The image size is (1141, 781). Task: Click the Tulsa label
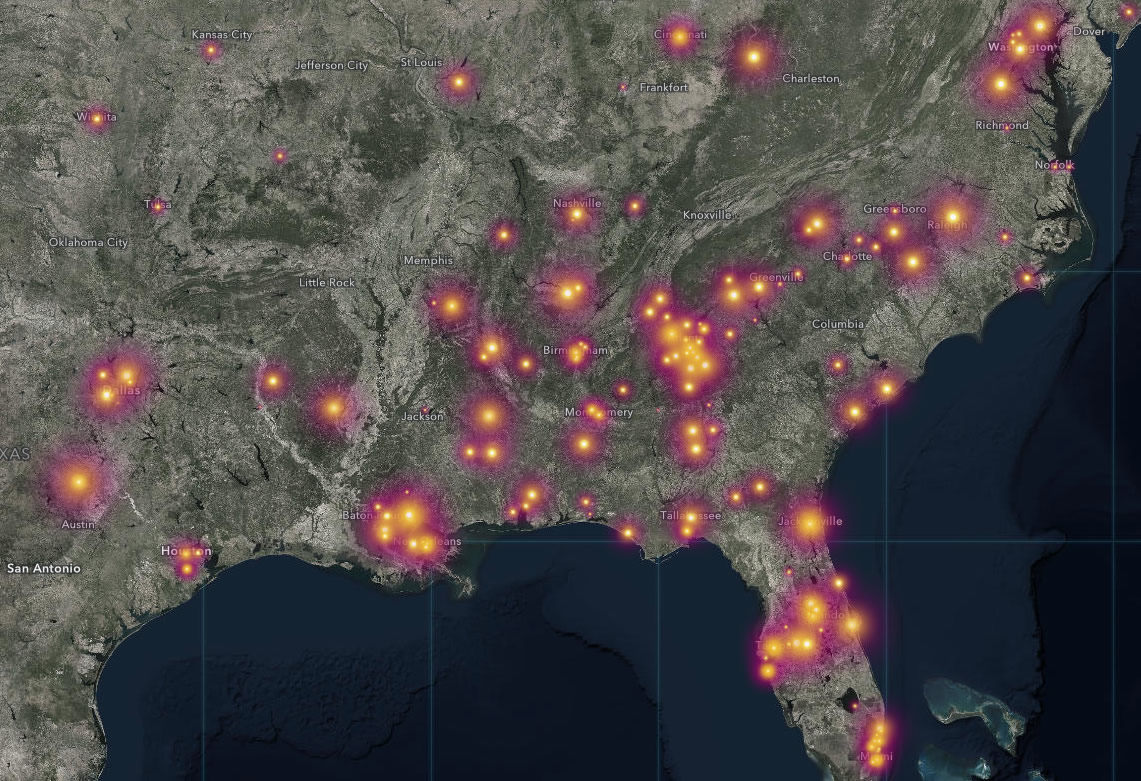[x=157, y=205]
